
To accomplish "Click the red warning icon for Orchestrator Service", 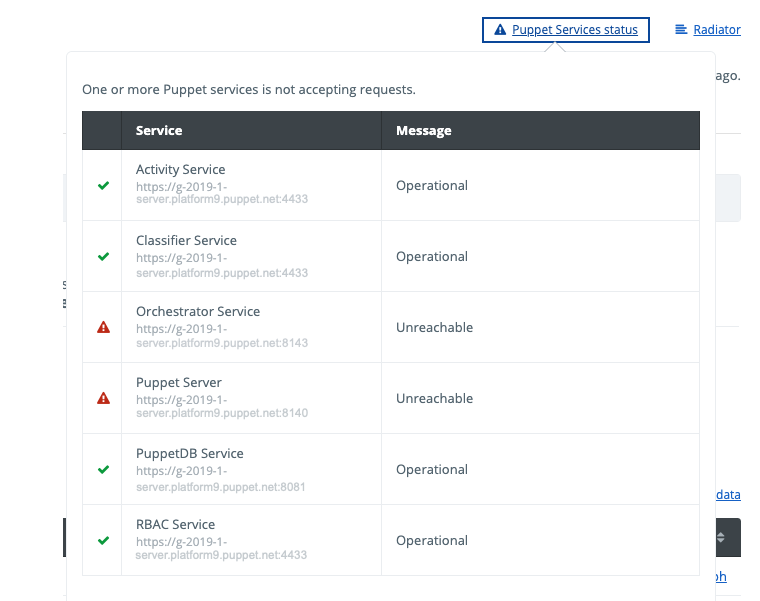I will point(103,327).
